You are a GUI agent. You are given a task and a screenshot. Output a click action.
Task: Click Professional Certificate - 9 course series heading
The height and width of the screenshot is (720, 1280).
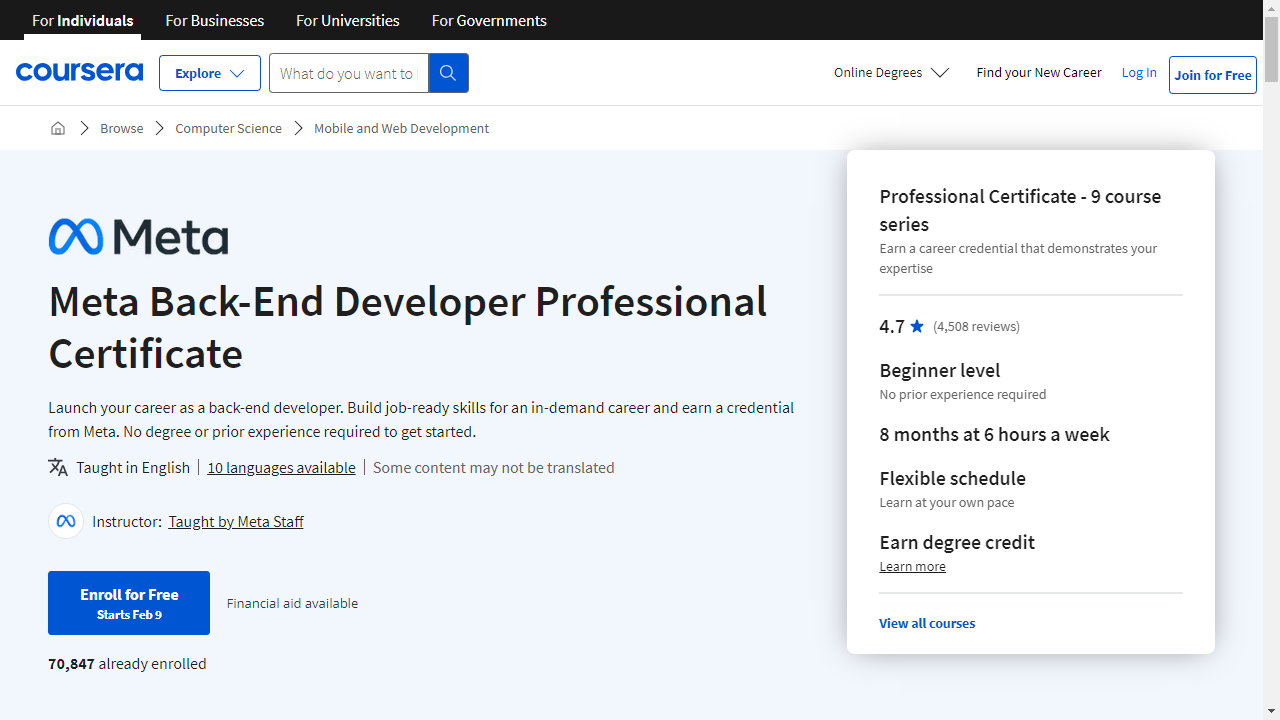[x=1020, y=210]
